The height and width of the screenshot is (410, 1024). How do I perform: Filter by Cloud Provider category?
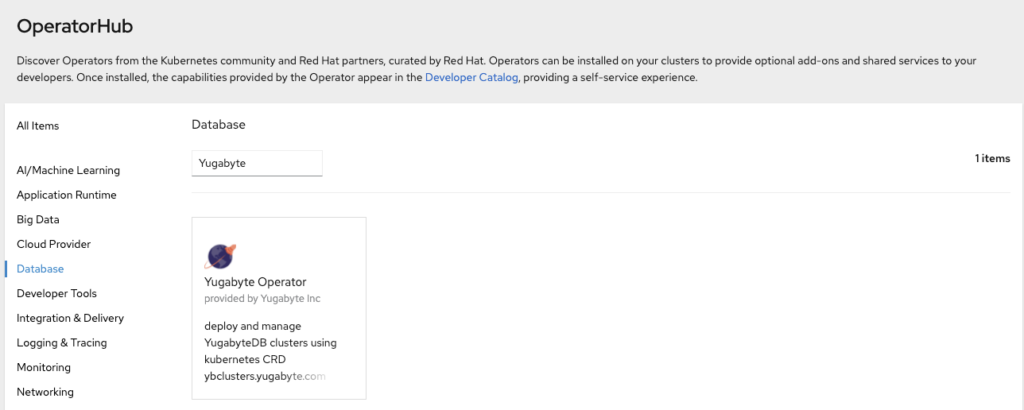click(x=54, y=244)
